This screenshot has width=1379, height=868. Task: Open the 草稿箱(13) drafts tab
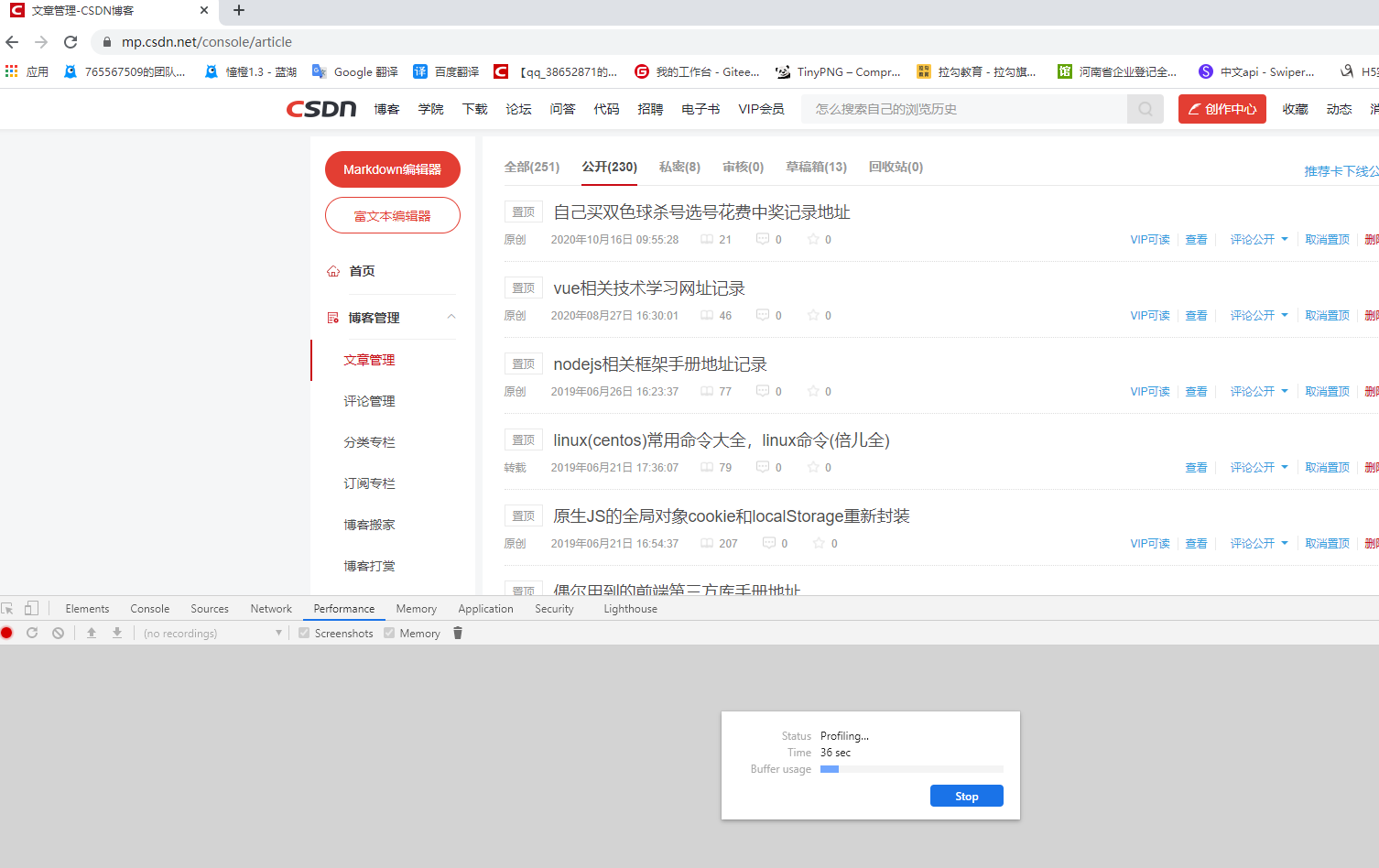[x=815, y=167]
